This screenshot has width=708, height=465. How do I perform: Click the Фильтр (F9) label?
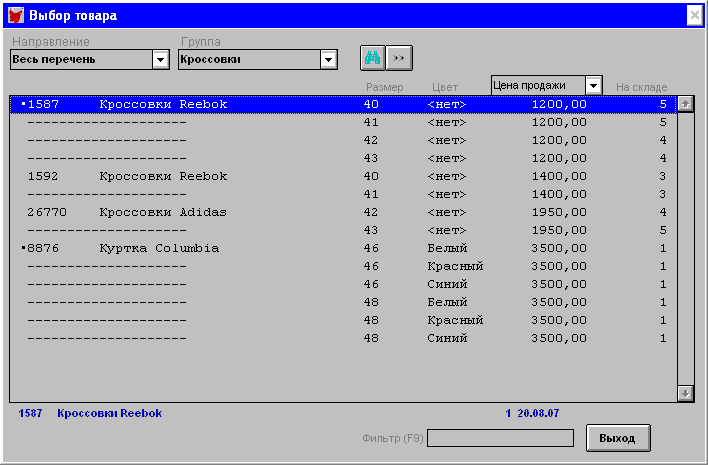[393, 438]
